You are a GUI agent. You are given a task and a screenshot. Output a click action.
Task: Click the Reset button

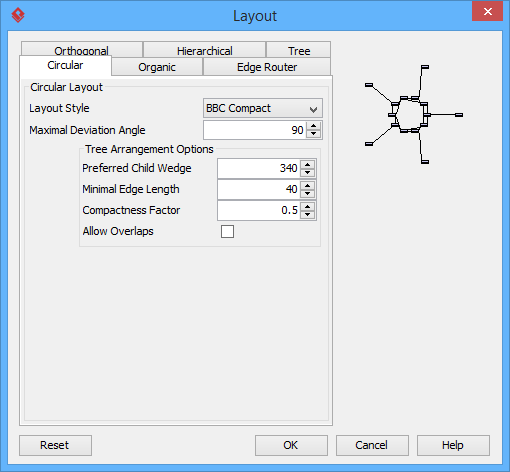(x=55, y=445)
